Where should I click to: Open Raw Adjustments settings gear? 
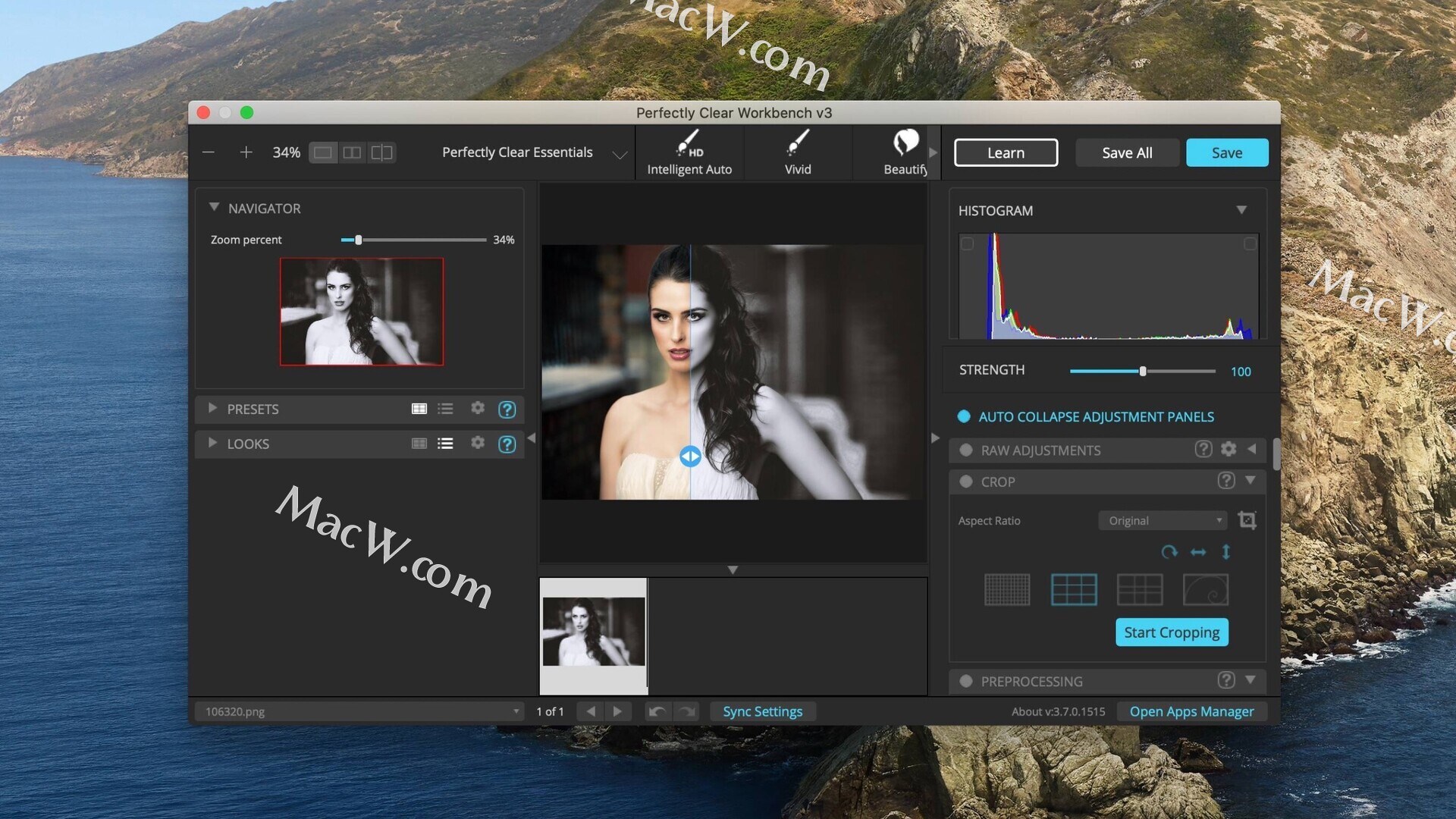click(1228, 449)
